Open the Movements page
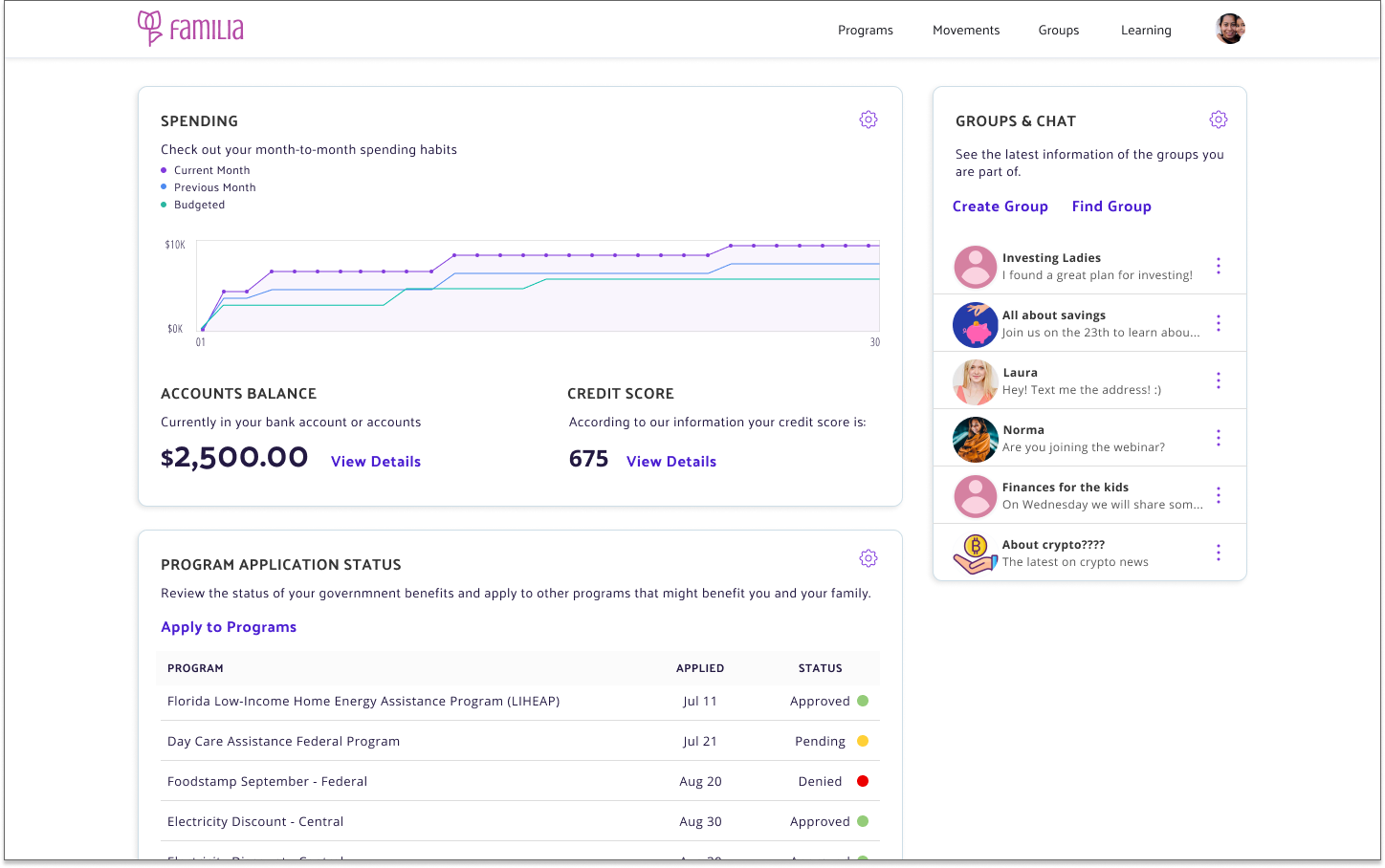This screenshot has height=868, width=1385. tap(965, 31)
